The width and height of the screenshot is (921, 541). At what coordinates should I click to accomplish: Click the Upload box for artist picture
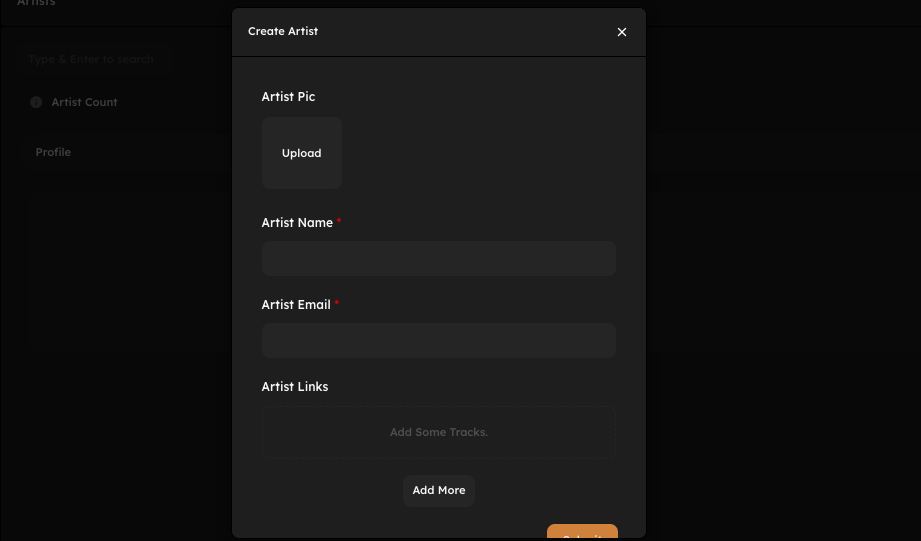pos(302,153)
